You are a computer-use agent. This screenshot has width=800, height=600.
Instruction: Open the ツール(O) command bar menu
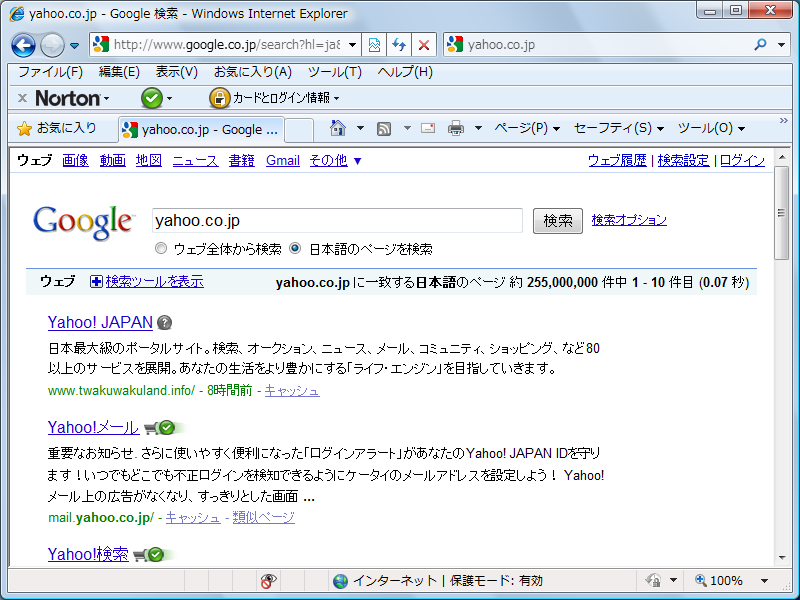711,128
